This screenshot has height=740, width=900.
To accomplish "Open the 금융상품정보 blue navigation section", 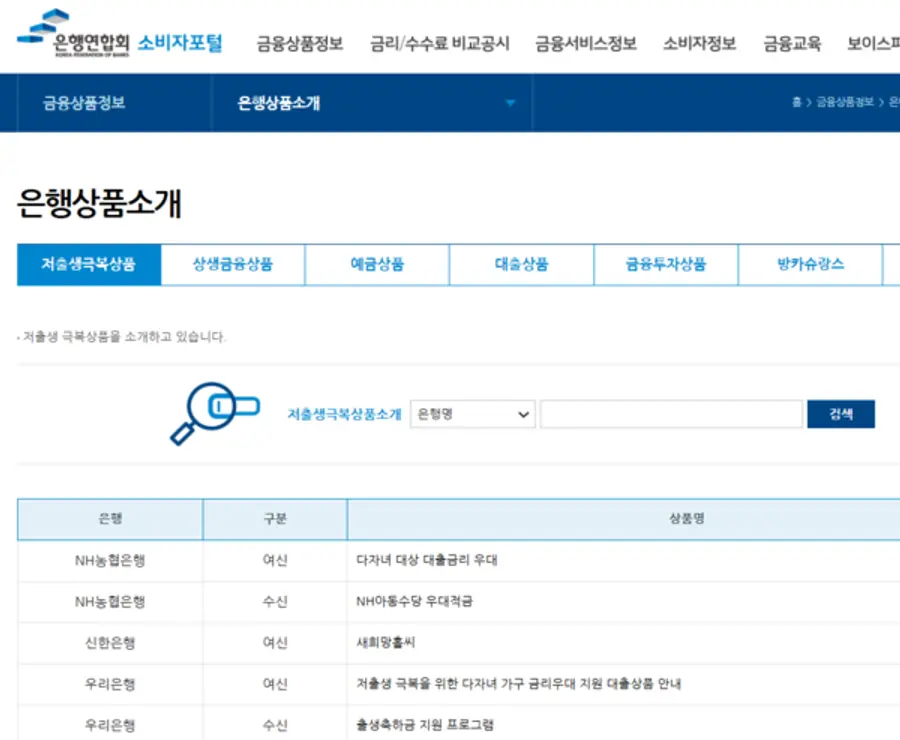I will 84,103.
